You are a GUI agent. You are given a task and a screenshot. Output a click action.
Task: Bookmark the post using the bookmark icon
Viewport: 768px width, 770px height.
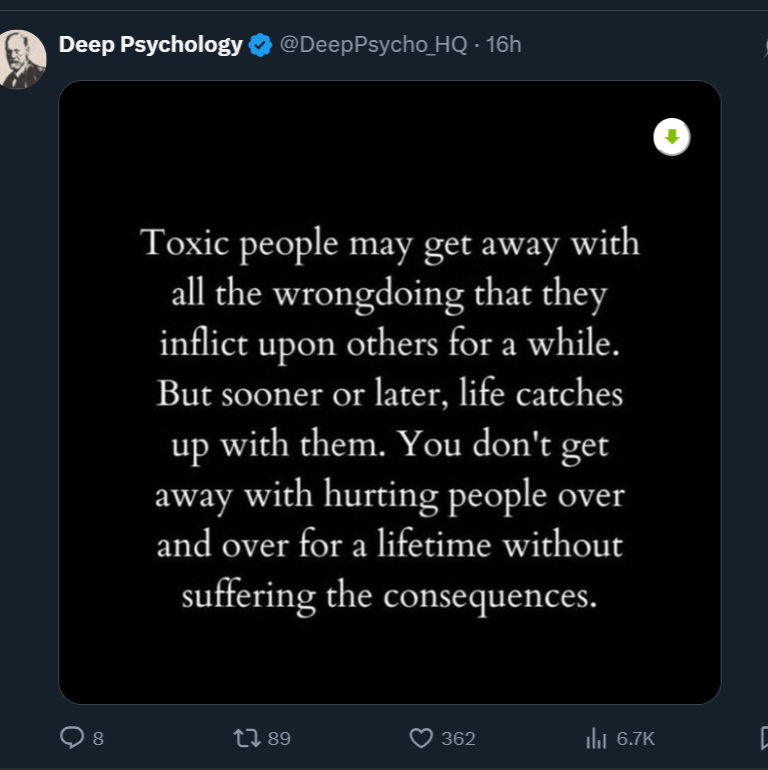coord(763,738)
